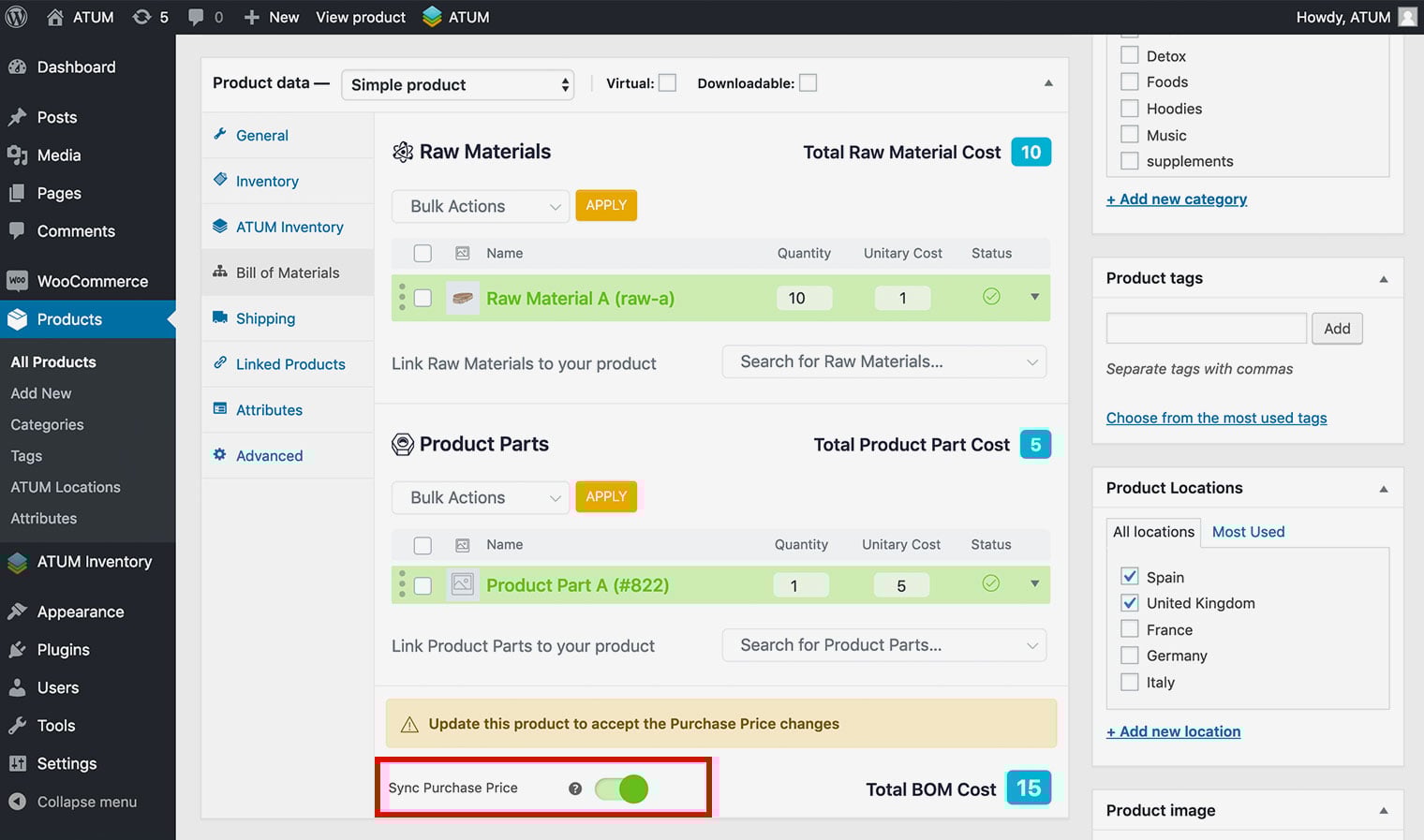Switch to the Most Used locations tab
Image resolution: width=1424 pixels, height=840 pixels.
click(x=1248, y=532)
